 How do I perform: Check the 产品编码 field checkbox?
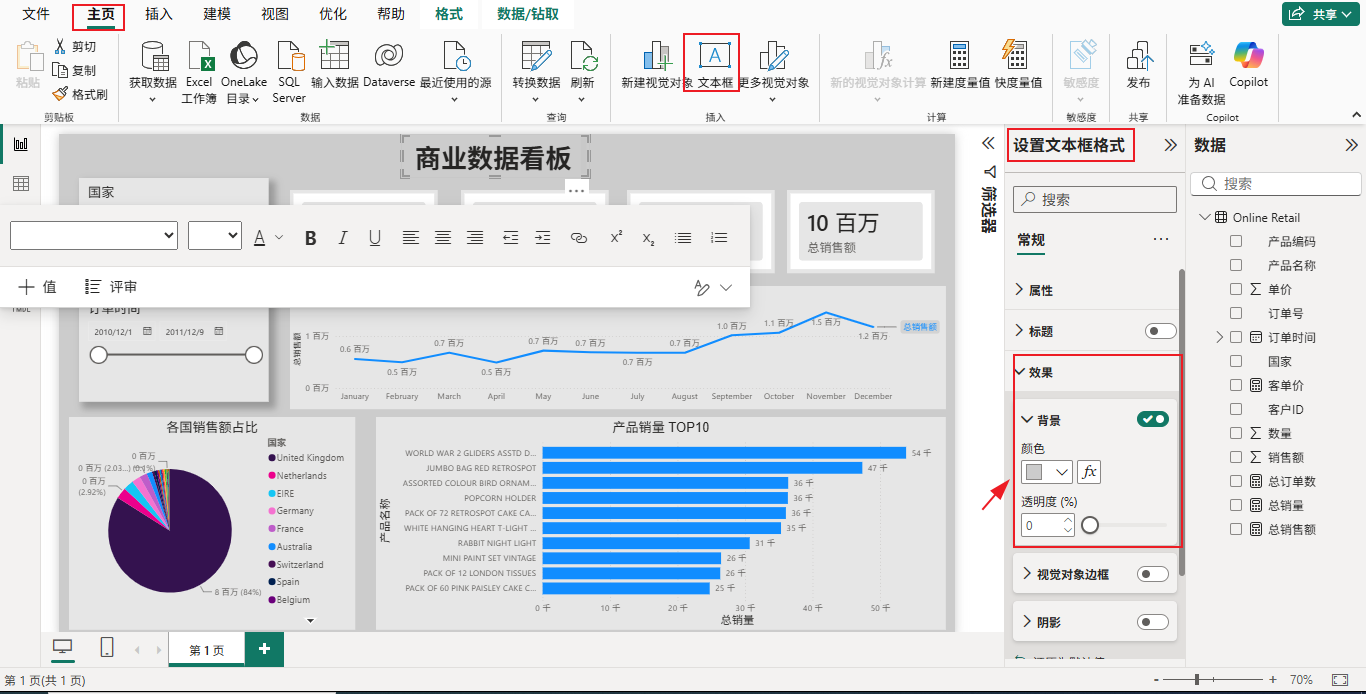(x=1236, y=241)
